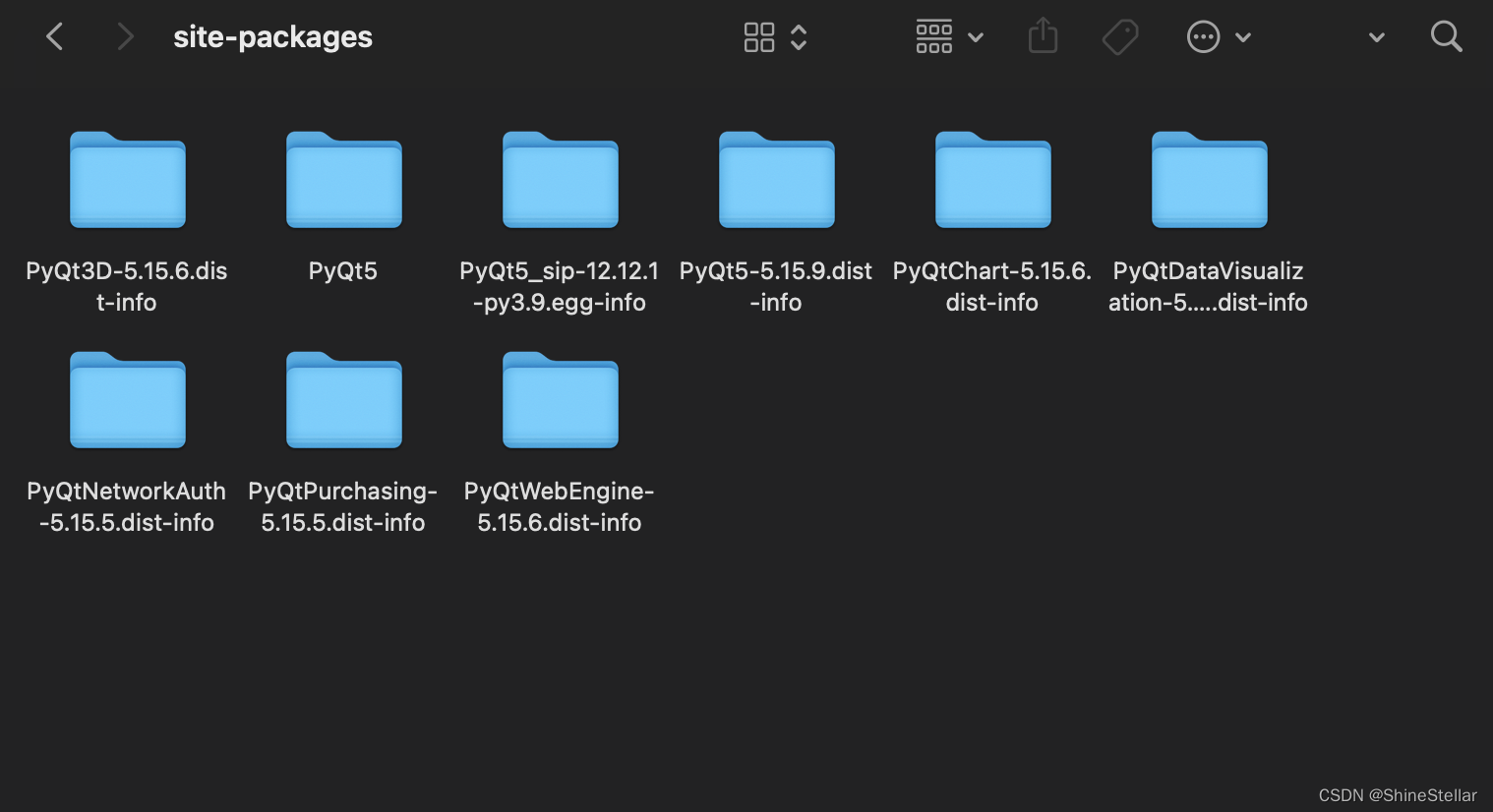Click the Tags toolbar icon
This screenshot has width=1493, height=812.
click(1120, 37)
